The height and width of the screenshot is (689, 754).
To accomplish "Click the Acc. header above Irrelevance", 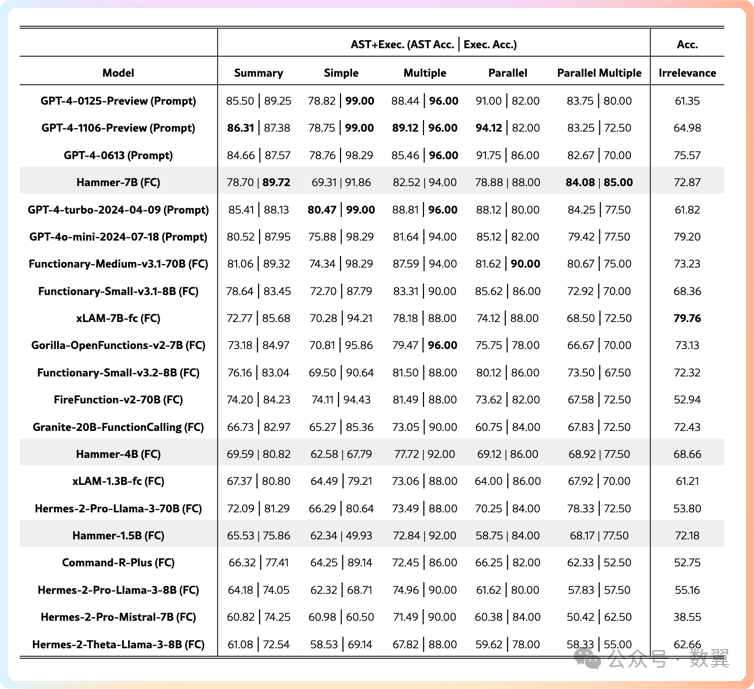I will pos(687,45).
